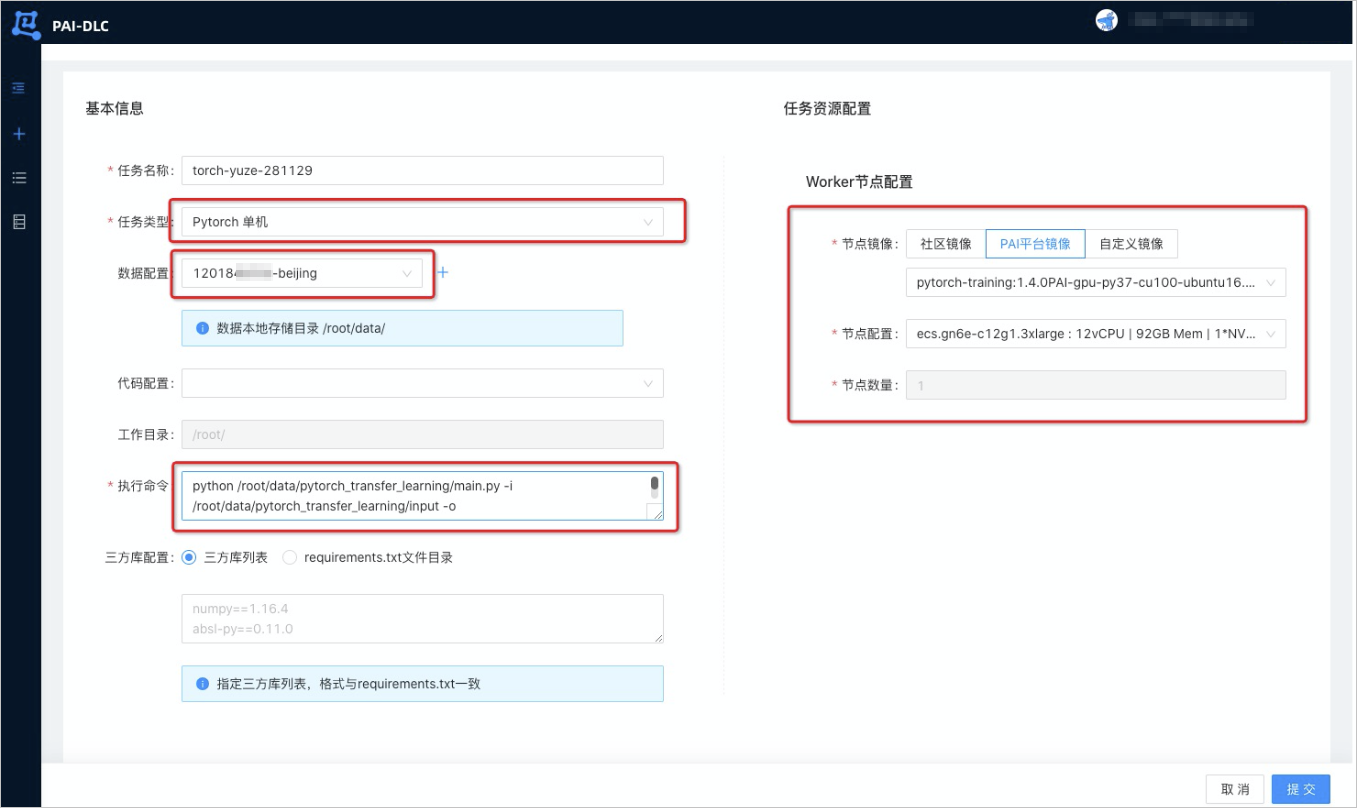Switch to PAI平台镜像 tab
The width and height of the screenshot is (1357, 808).
[x=1035, y=243]
